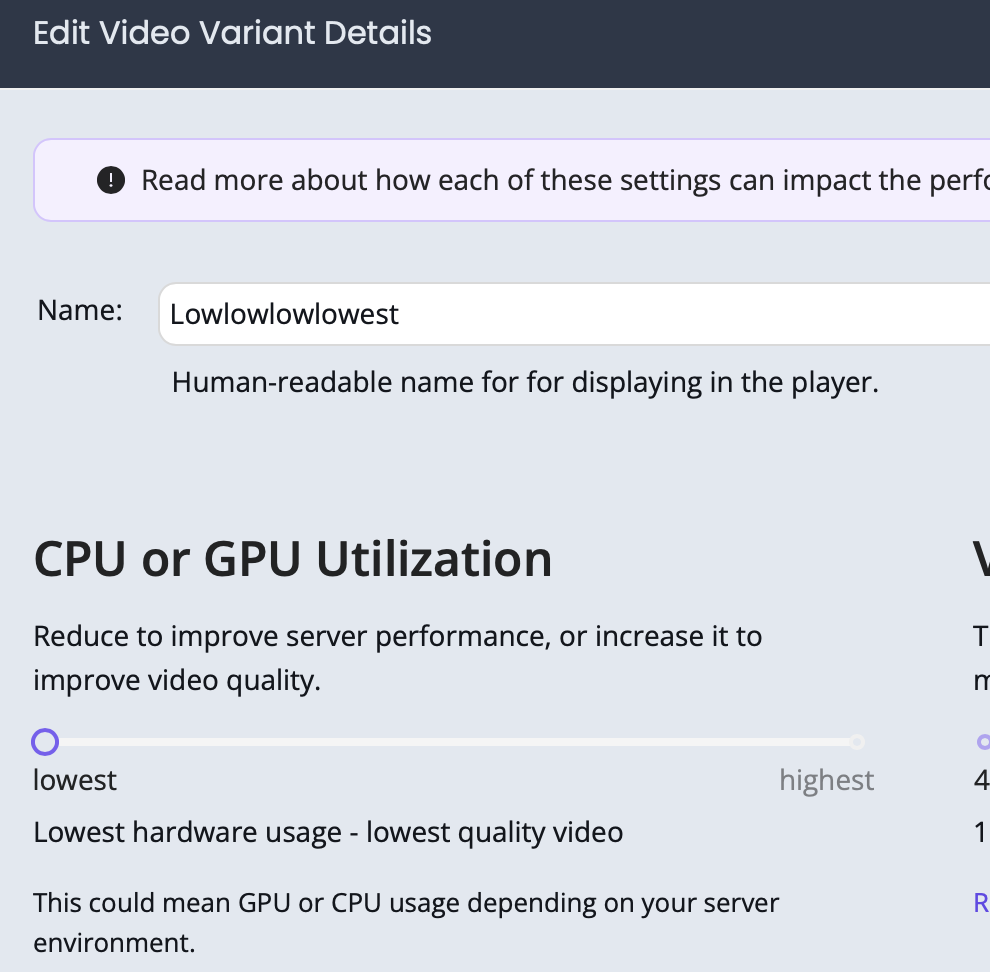
Task: Click the Name: field label
Action: pyautogui.click(x=79, y=310)
